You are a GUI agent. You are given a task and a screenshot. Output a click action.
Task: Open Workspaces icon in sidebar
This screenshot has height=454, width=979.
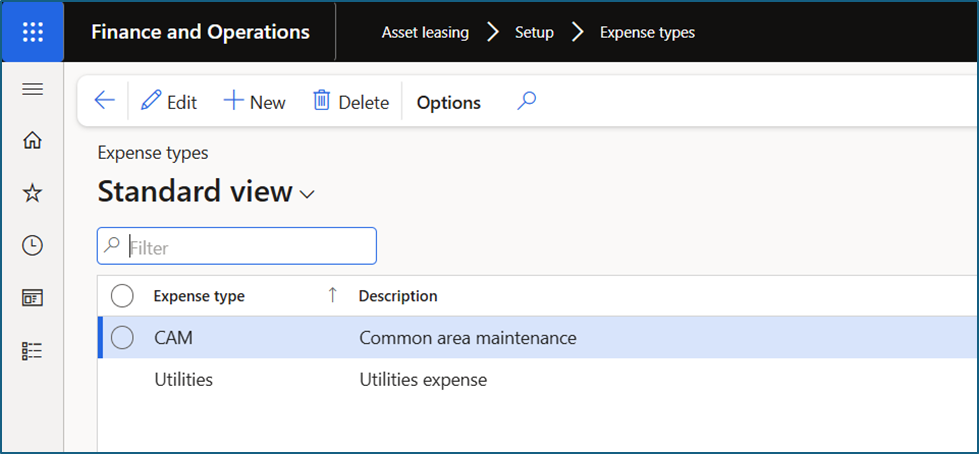tap(32, 298)
